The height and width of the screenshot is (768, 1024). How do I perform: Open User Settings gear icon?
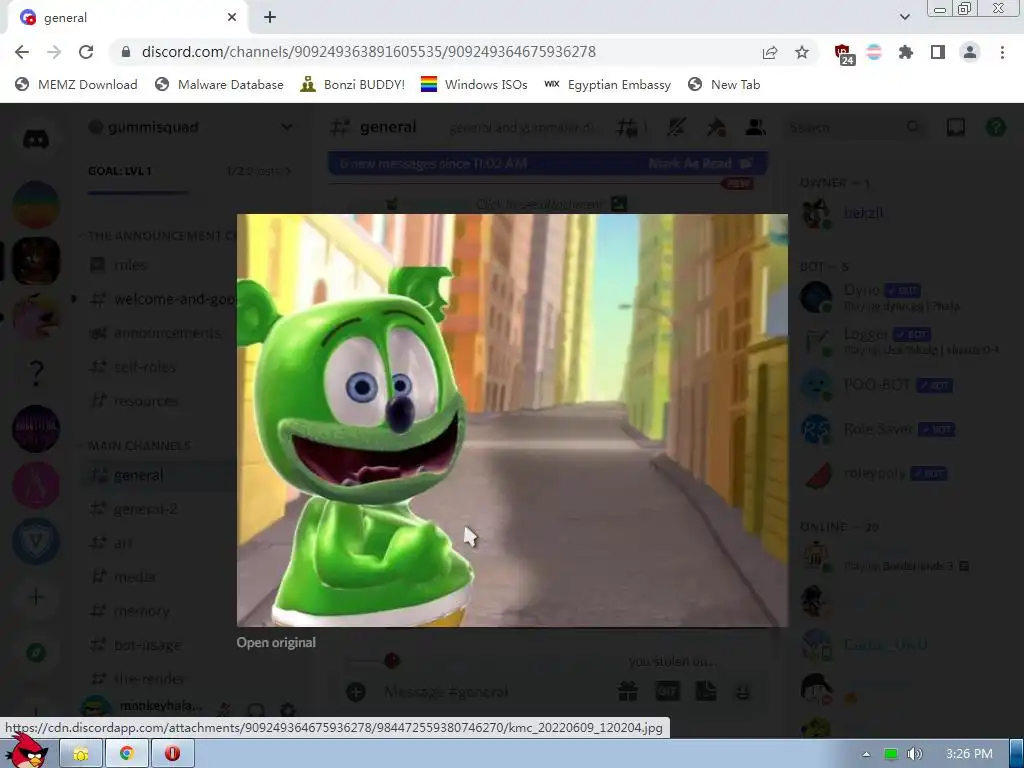287,709
